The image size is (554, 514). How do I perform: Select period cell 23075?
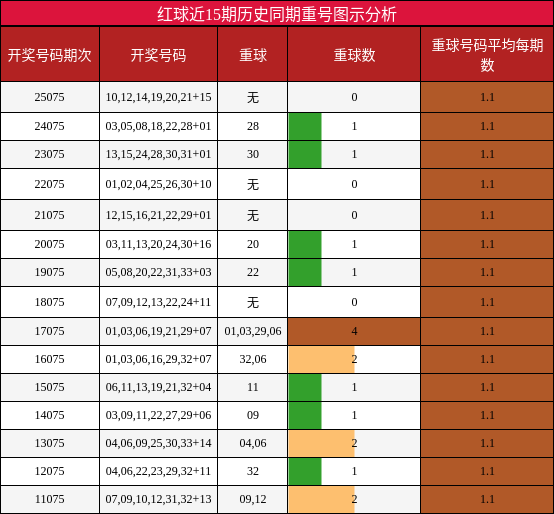[49, 154]
